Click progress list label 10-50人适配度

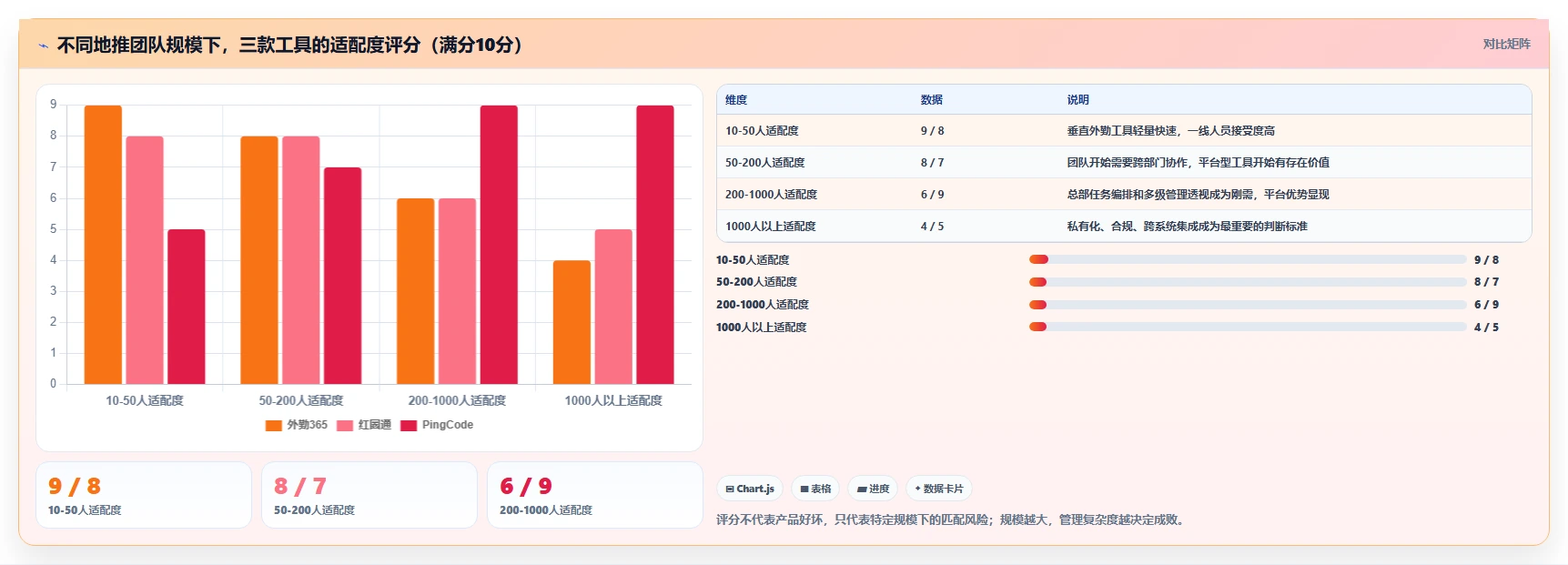pyautogui.click(x=753, y=260)
